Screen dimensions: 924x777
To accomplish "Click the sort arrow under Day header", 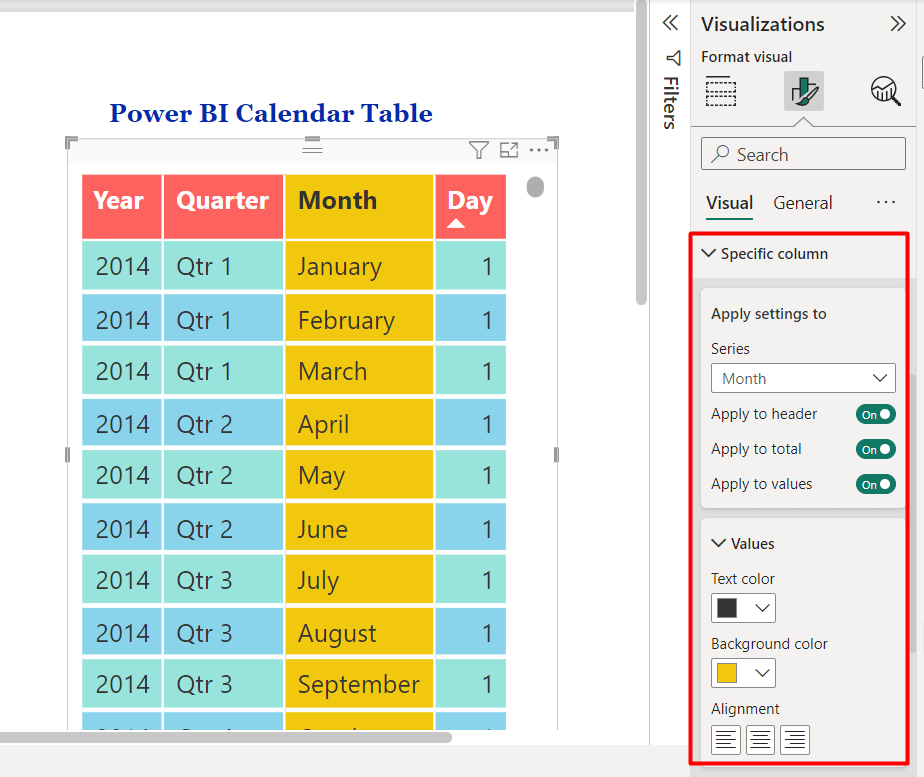I will coord(456,223).
